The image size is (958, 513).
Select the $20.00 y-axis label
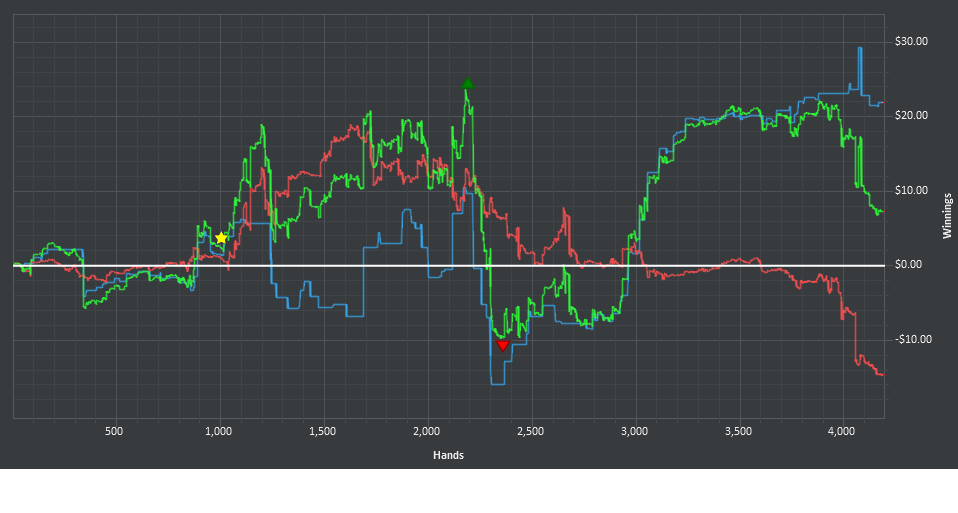pyautogui.click(x=911, y=116)
